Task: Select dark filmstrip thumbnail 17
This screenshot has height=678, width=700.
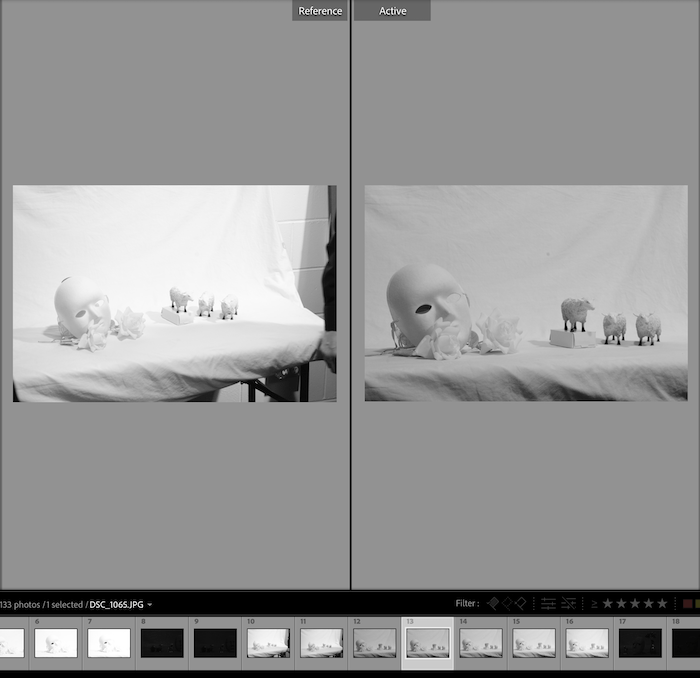Action: point(640,643)
